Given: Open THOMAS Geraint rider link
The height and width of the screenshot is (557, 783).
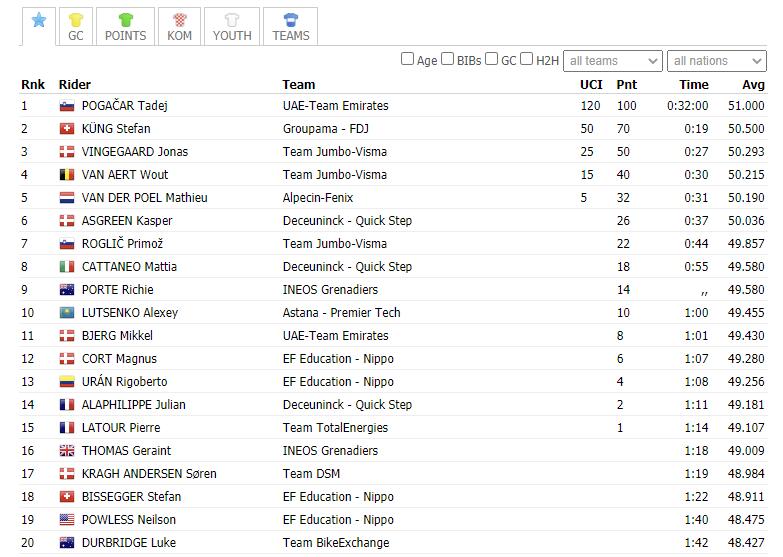Looking at the screenshot, I should [126, 451].
